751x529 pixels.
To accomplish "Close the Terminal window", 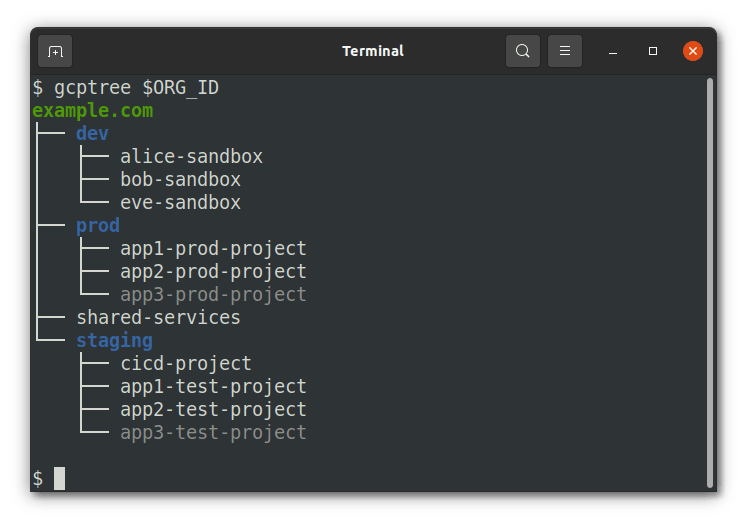I will coord(693,51).
